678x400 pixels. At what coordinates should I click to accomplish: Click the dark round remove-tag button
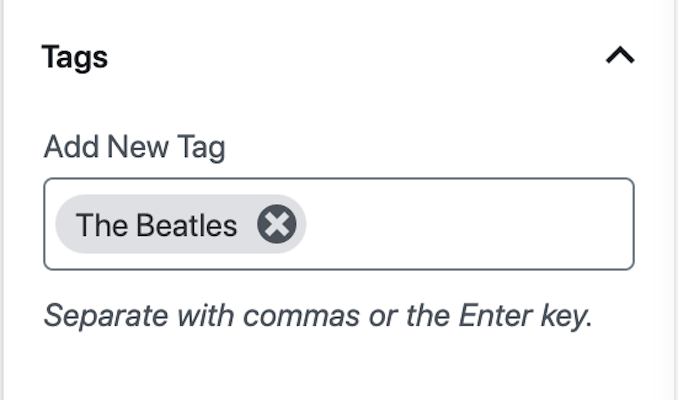click(277, 224)
